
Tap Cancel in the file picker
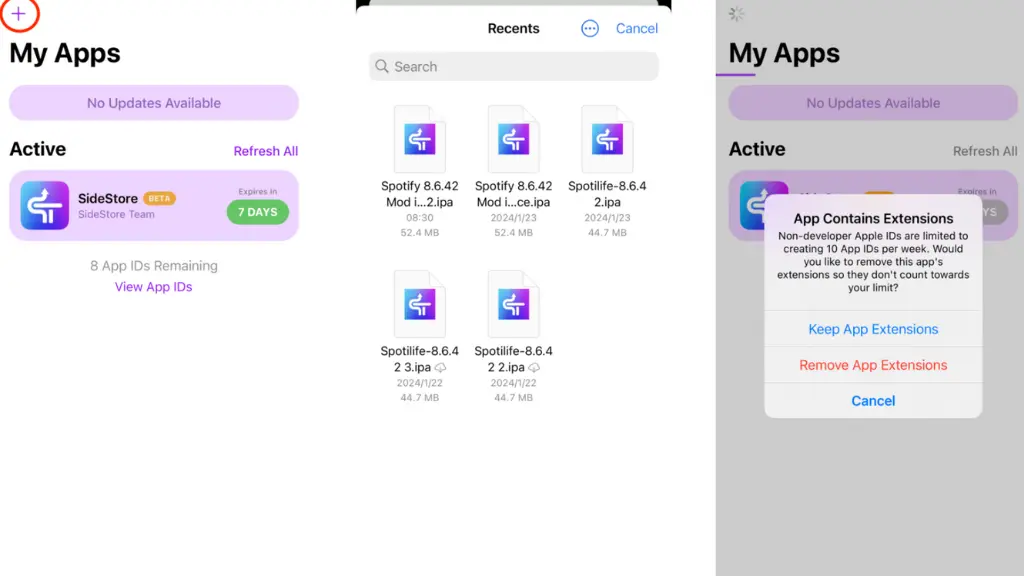click(637, 28)
